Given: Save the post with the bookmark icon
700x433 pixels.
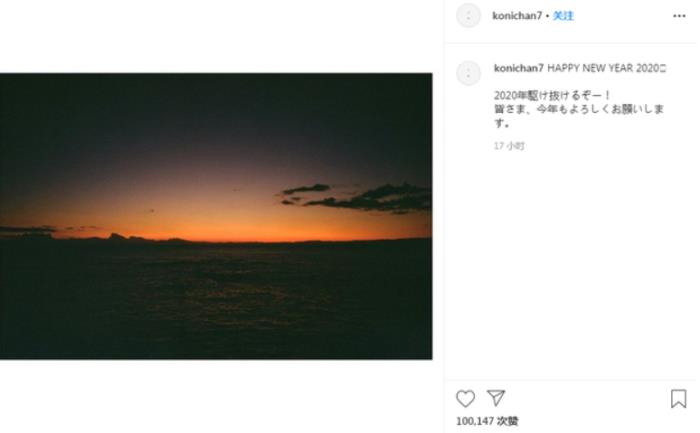Looking at the screenshot, I should pyautogui.click(x=678, y=399).
